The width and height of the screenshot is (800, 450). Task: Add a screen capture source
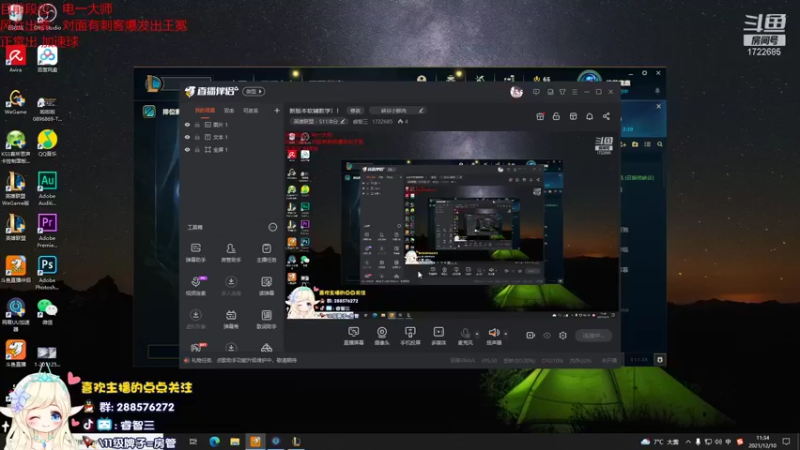point(354,336)
